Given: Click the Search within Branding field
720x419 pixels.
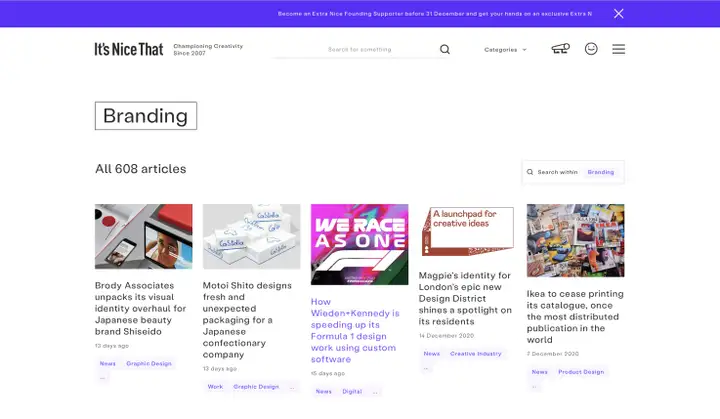Looking at the screenshot, I should click(x=573, y=172).
